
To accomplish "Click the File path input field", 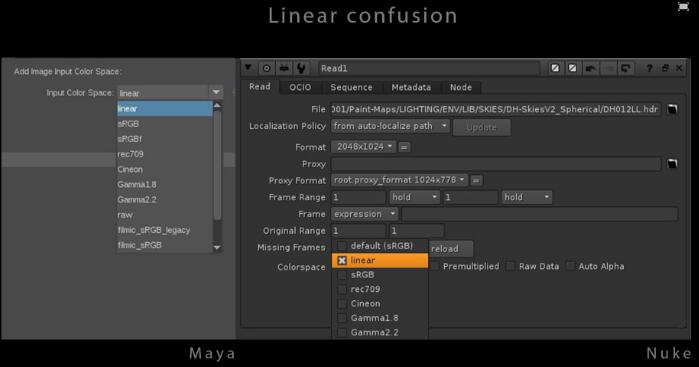I will point(496,109).
